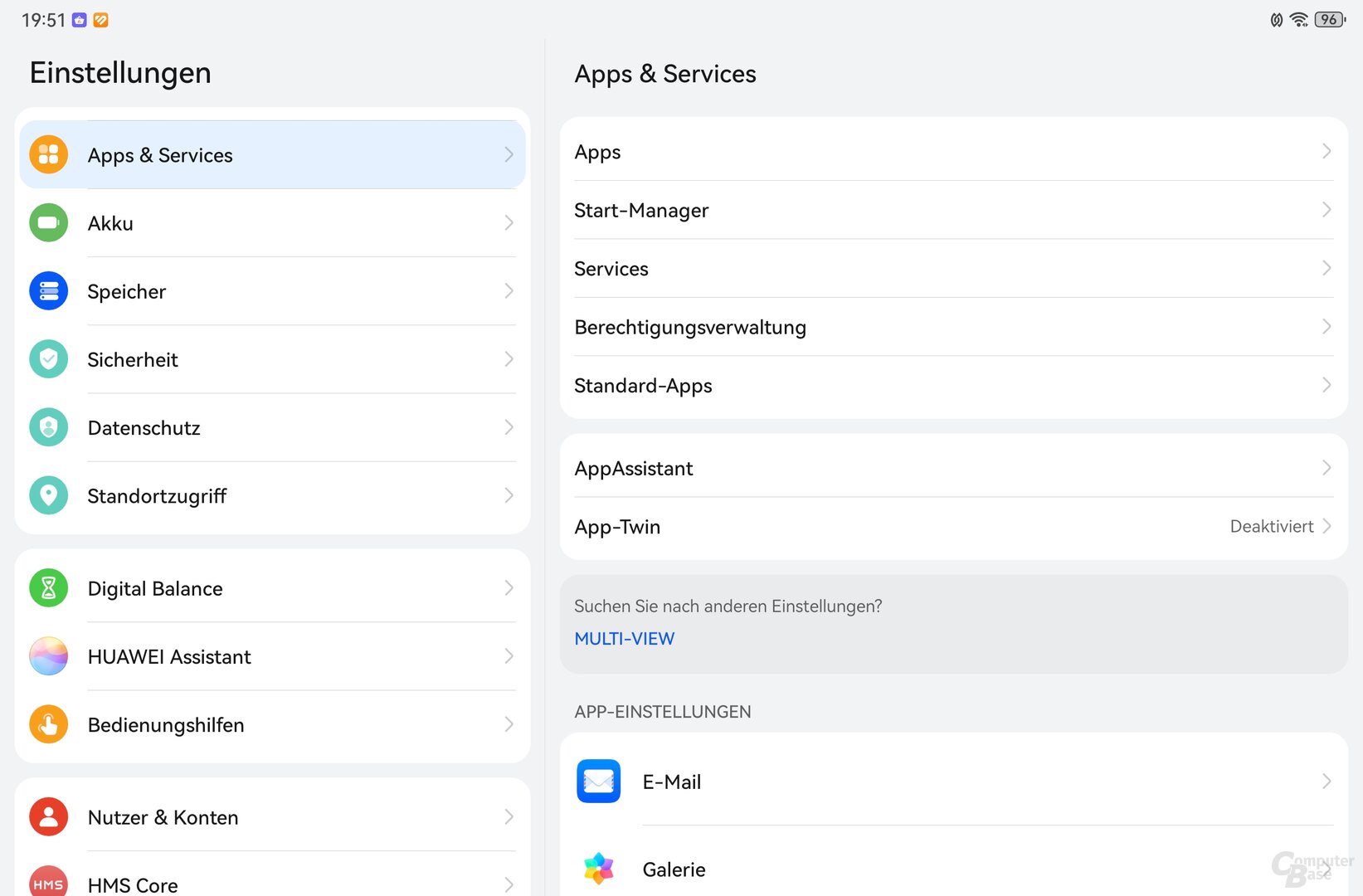Viewport: 1363px width, 896px height.
Task: Tap the status bar clock 19:51
Action: (x=43, y=20)
